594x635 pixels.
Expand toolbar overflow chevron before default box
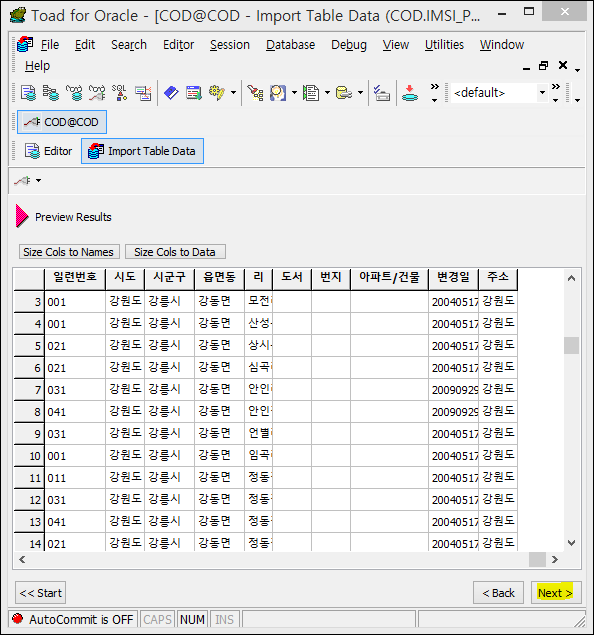(434, 92)
